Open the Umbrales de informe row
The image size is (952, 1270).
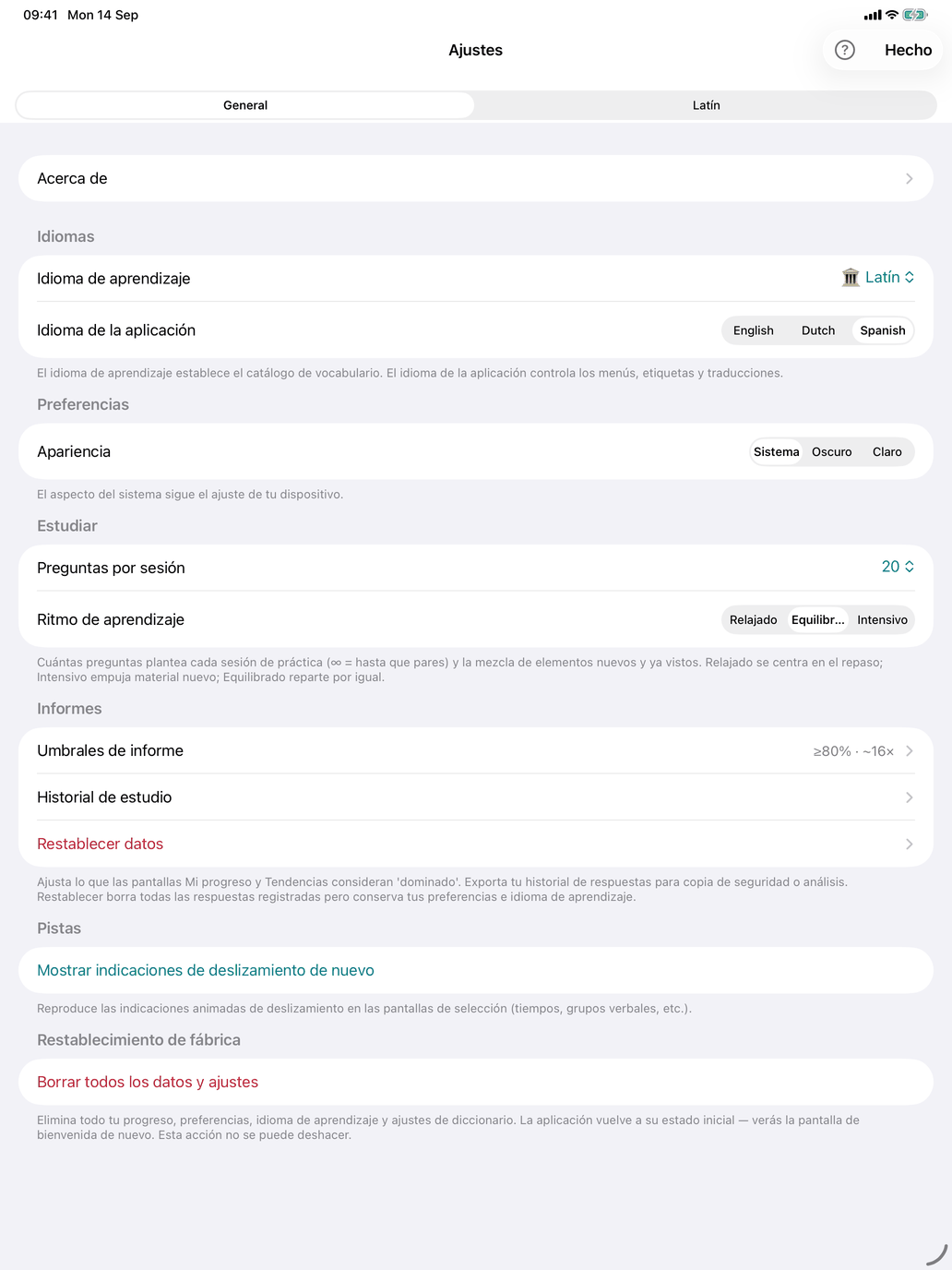click(476, 751)
